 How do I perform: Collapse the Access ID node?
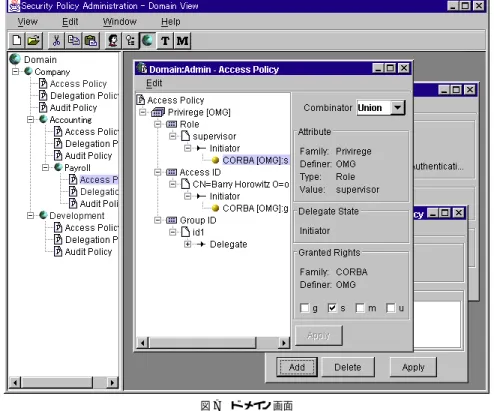click(x=158, y=172)
